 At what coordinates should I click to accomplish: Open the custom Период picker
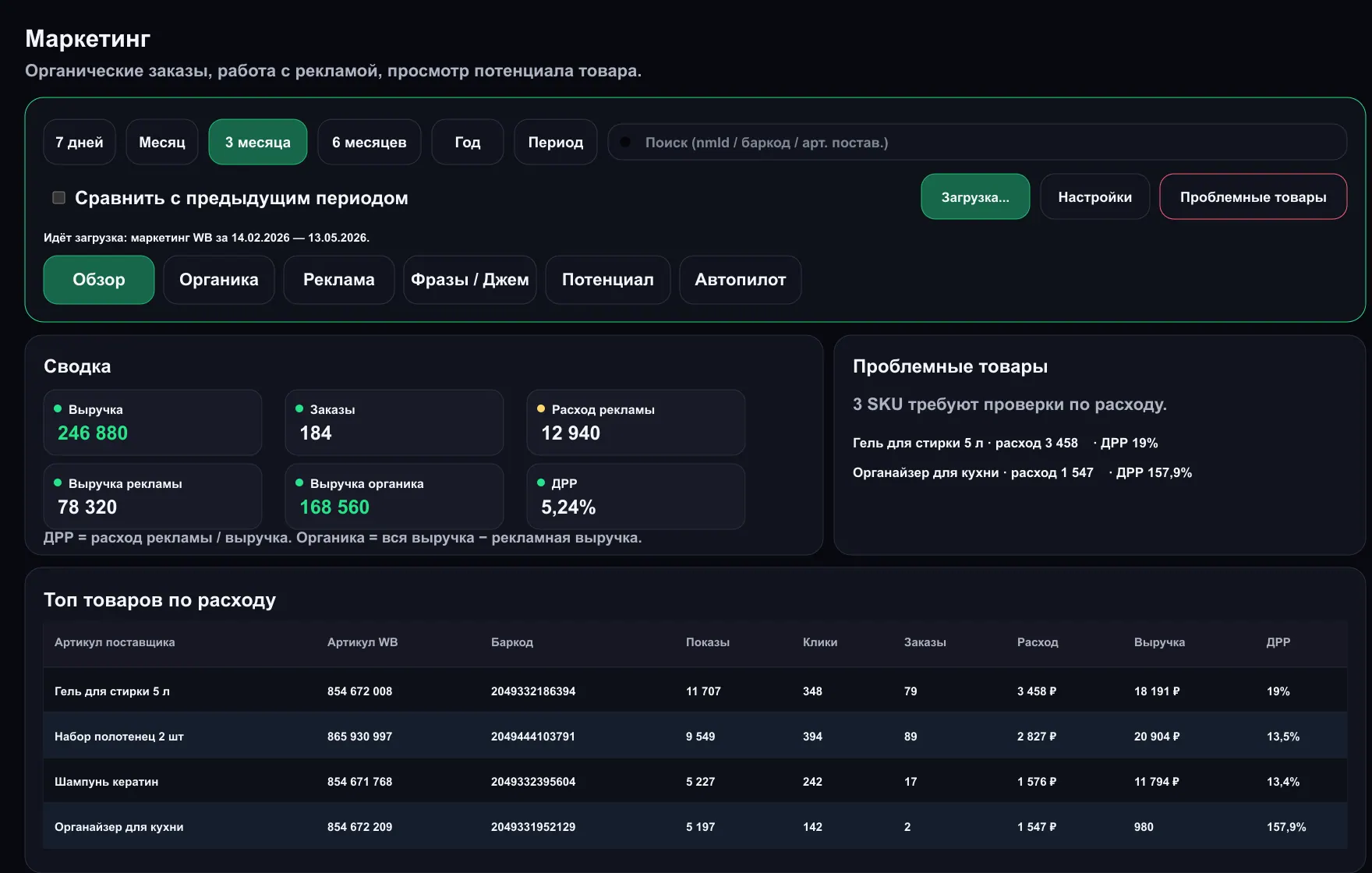click(x=556, y=142)
